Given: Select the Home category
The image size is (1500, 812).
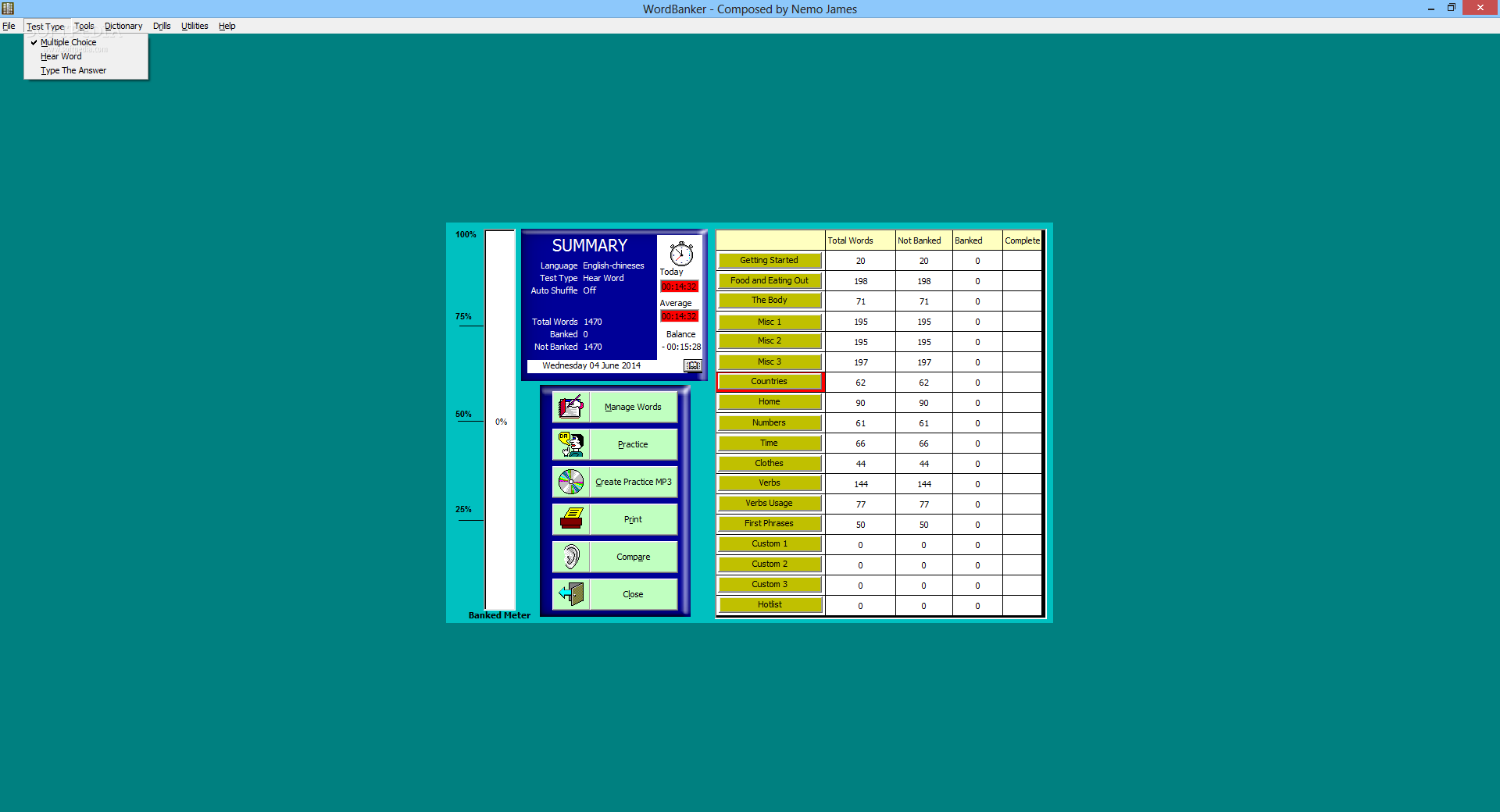Looking at the screenshot, I should 770,401.
